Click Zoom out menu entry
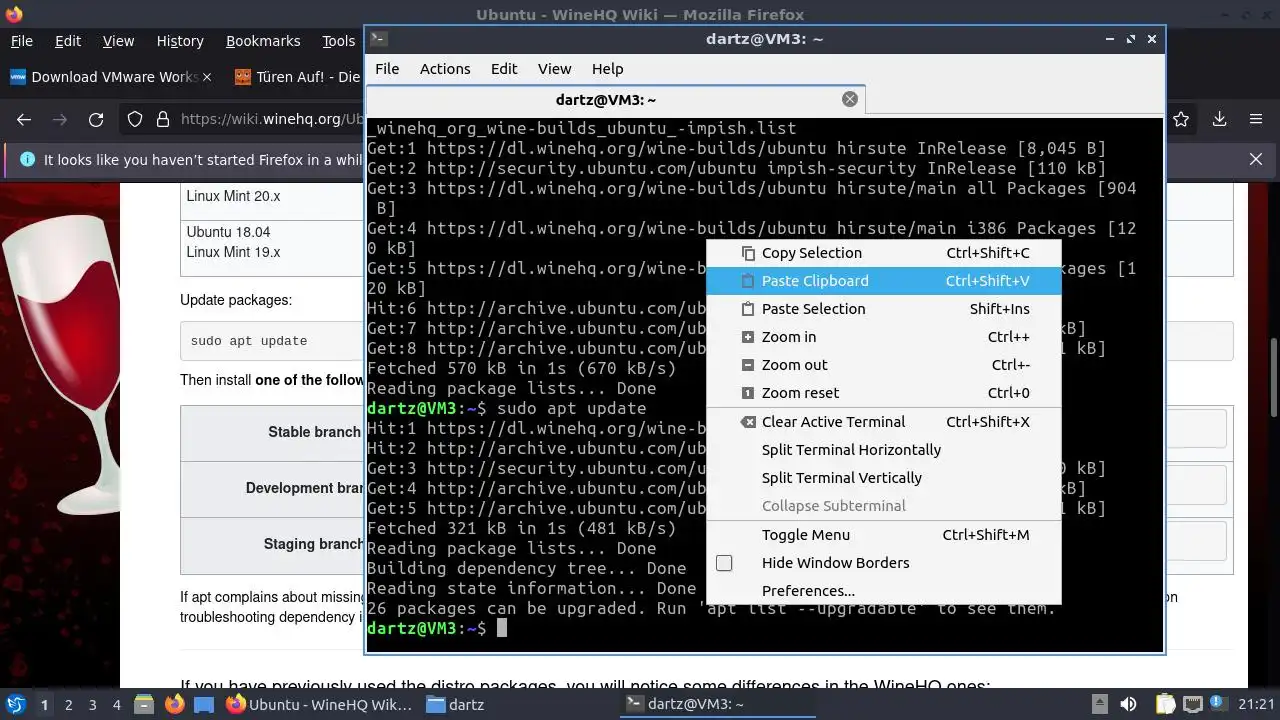Viewport: 1280px width, 720px height. 884,365
